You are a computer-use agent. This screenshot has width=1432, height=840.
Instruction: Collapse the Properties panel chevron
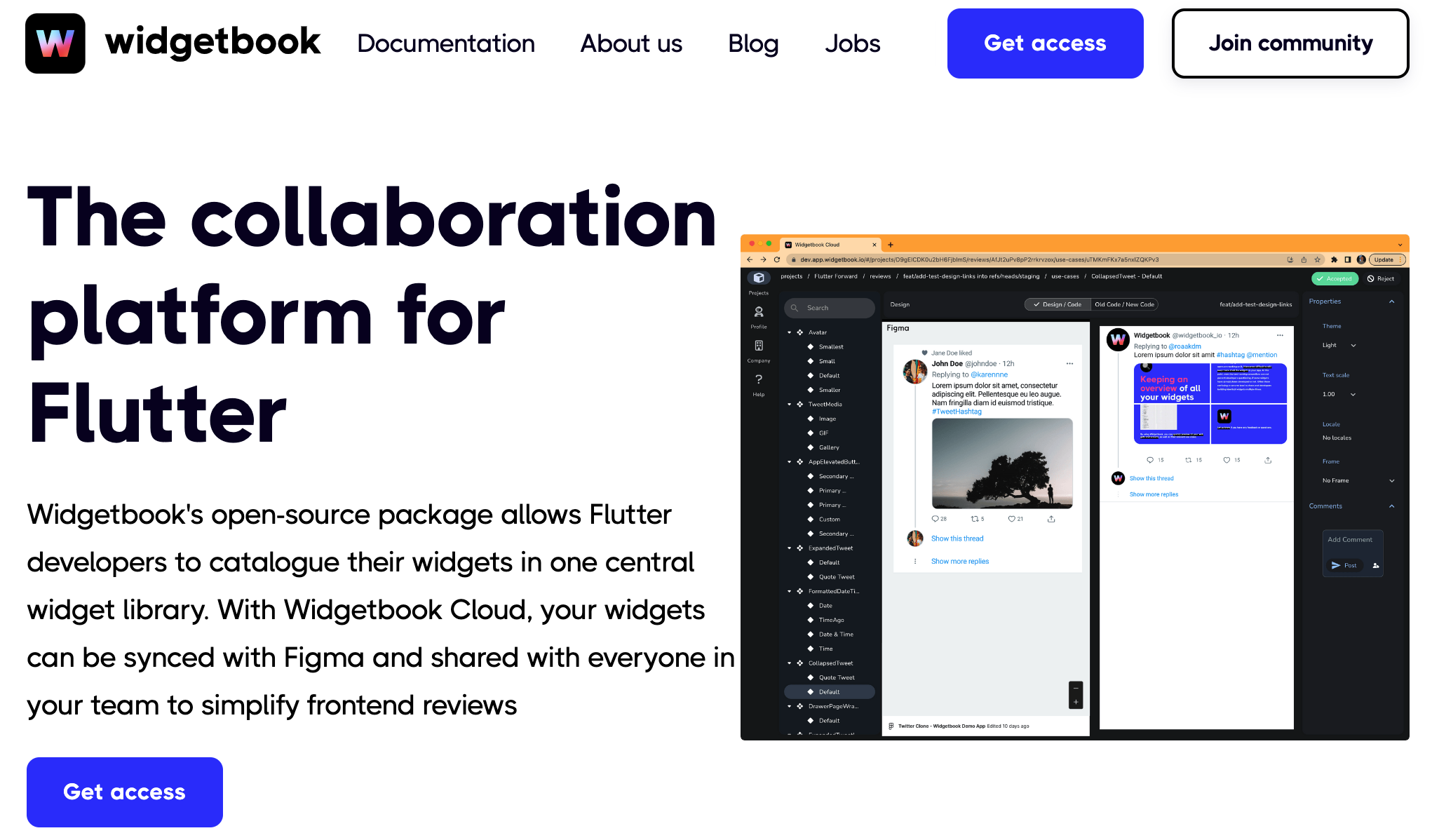click(x=1391, y=302)
